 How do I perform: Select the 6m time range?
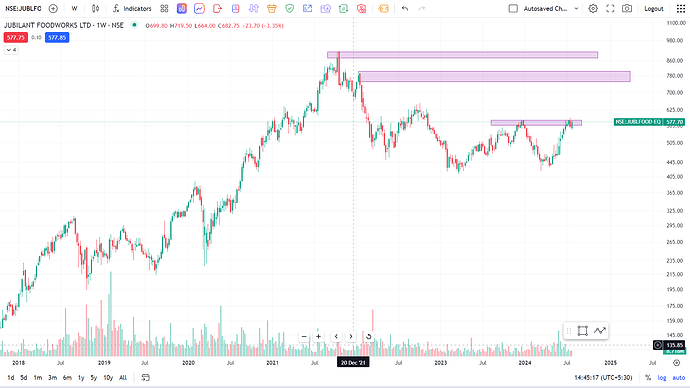tap(67, 377)
